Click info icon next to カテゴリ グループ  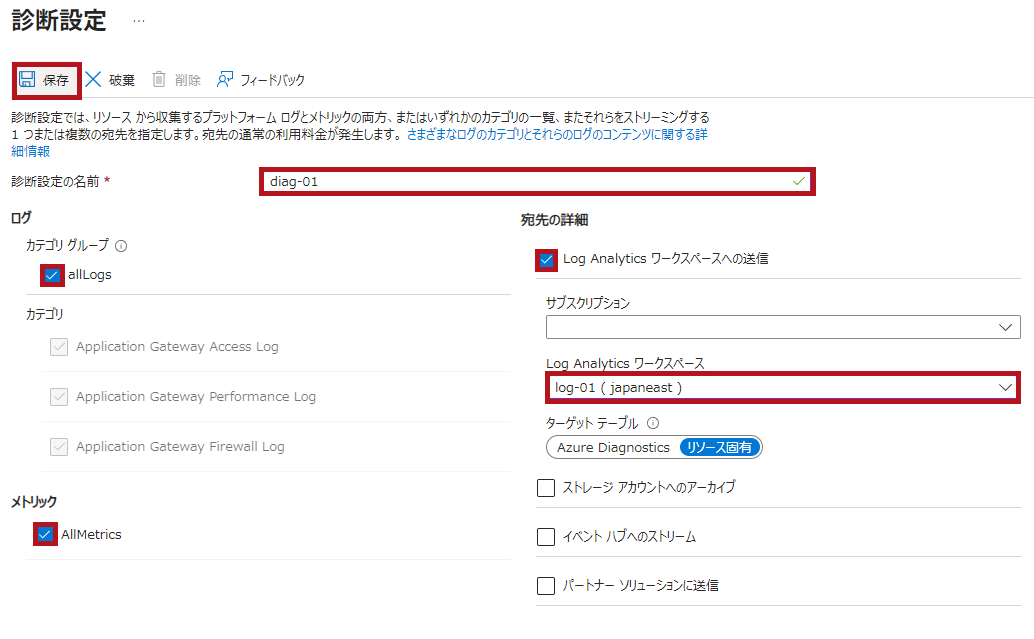(x=121, y=245)
